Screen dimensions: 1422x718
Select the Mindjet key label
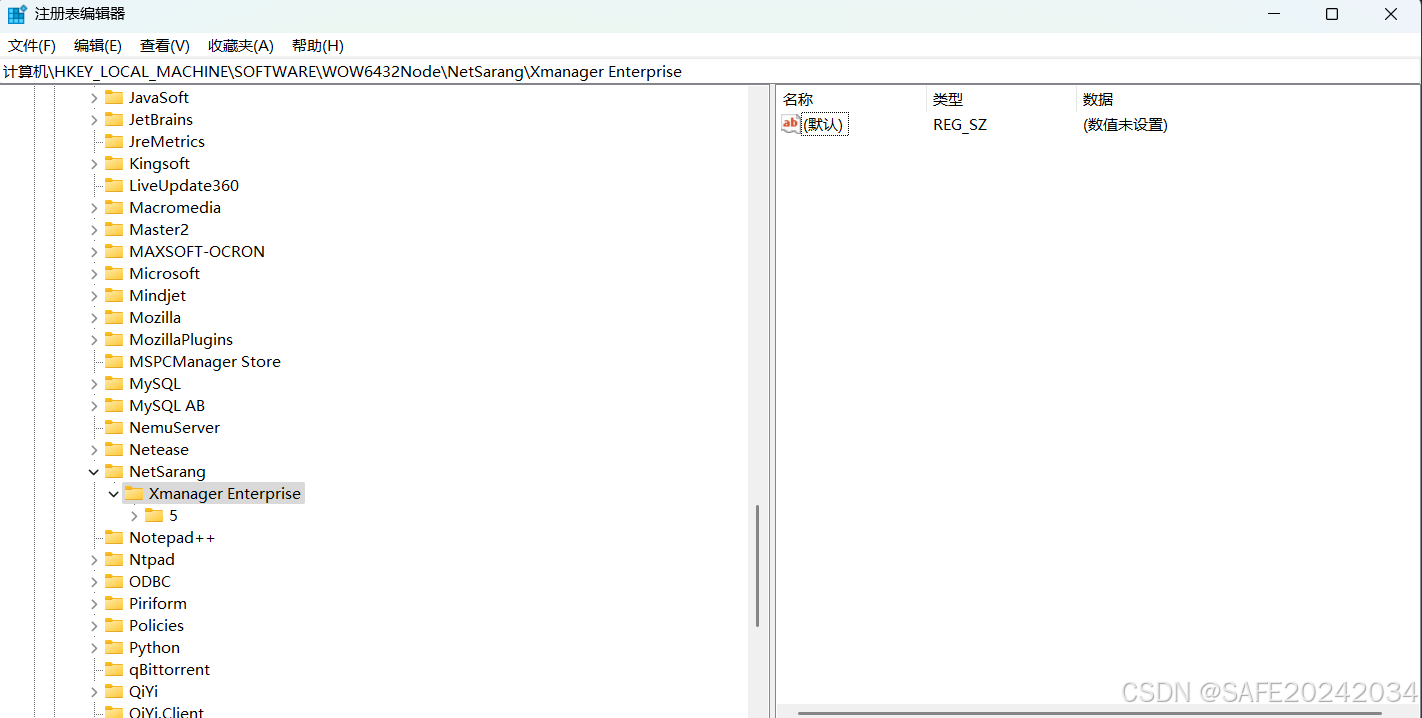pos(157,295)
